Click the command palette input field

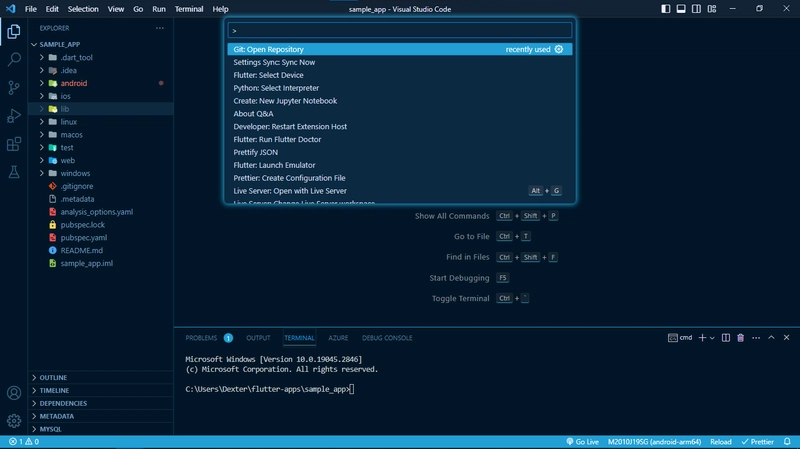399,31
